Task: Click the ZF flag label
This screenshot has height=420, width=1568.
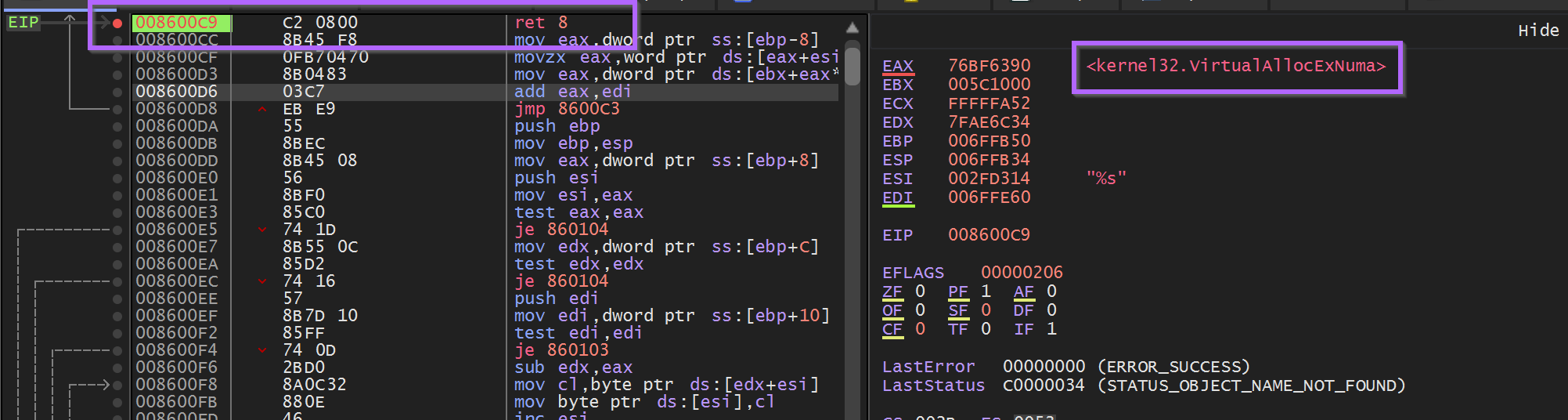Action: [x=892, y=291]
